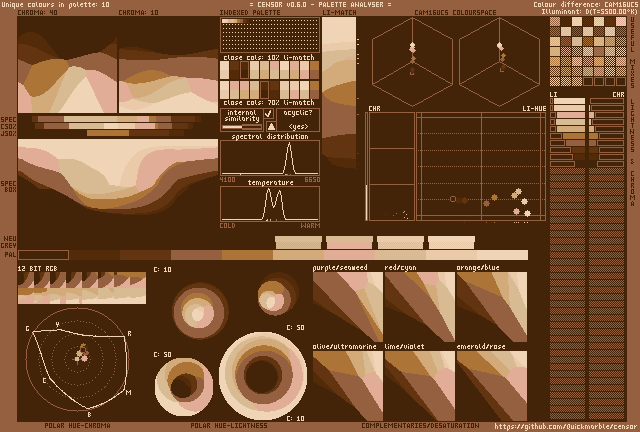This screenshot has width=640, height=432.
Task: Click the lime/violet complementary tile
Action: (420, 386)
